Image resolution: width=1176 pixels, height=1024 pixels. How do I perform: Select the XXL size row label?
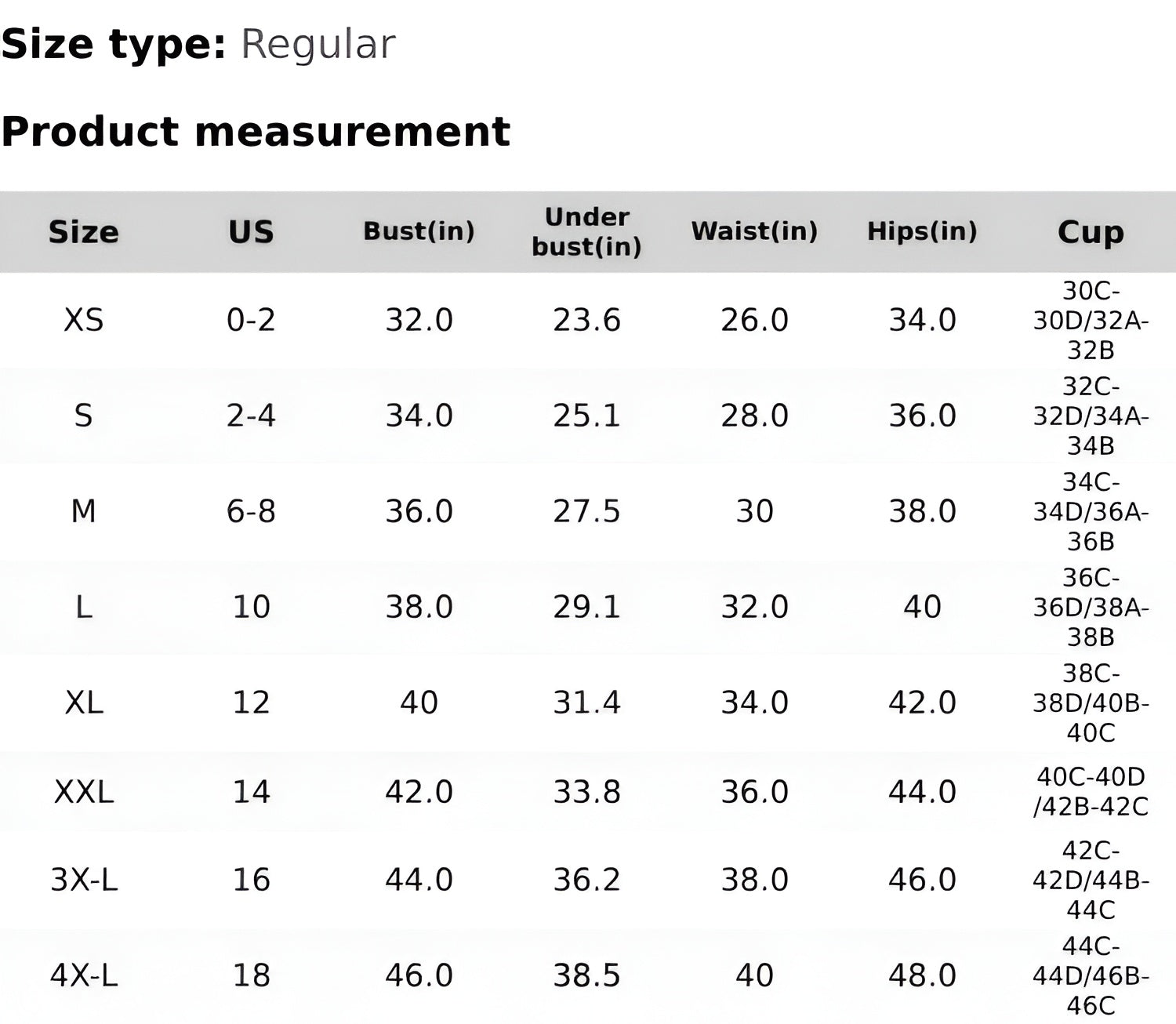tap(83, 792)
